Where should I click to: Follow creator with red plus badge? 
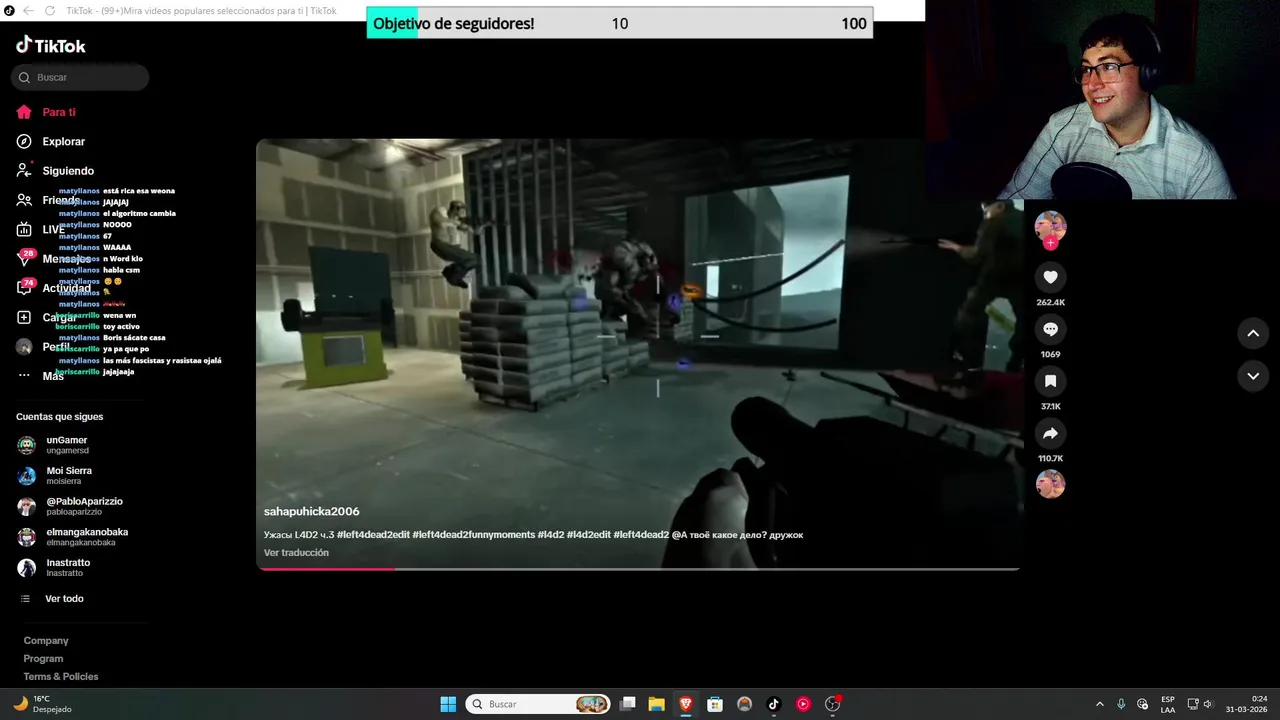(x=1050, y=243)
